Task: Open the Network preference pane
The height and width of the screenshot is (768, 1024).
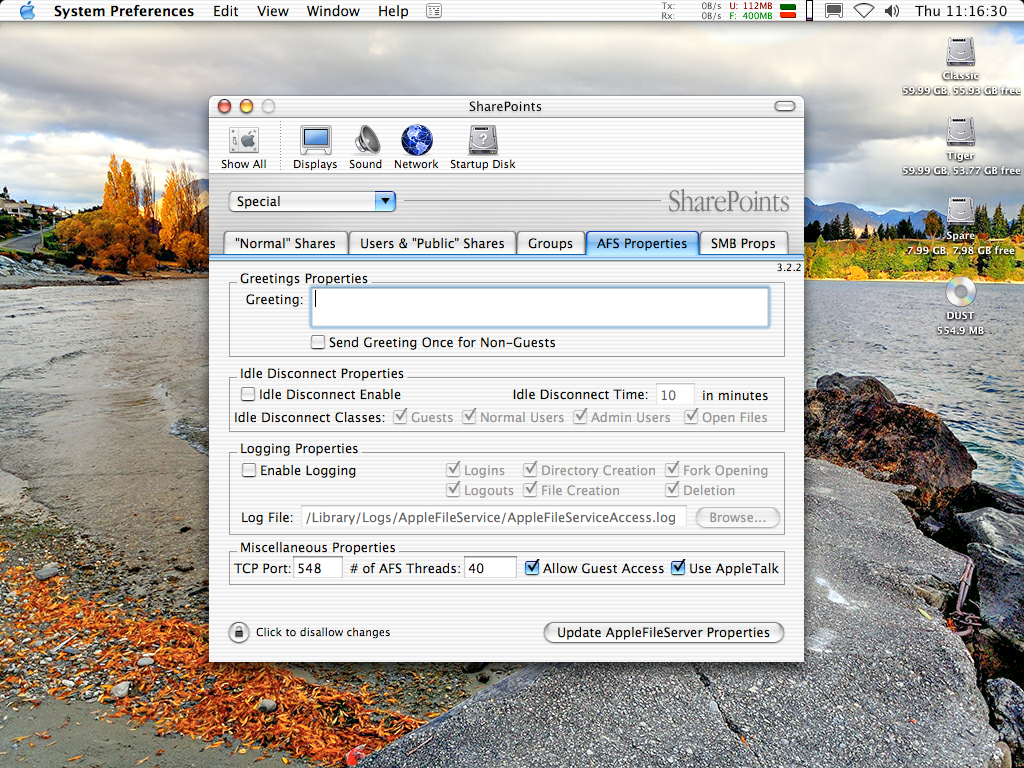Action: pyautogui.click(x=416, y=148)
